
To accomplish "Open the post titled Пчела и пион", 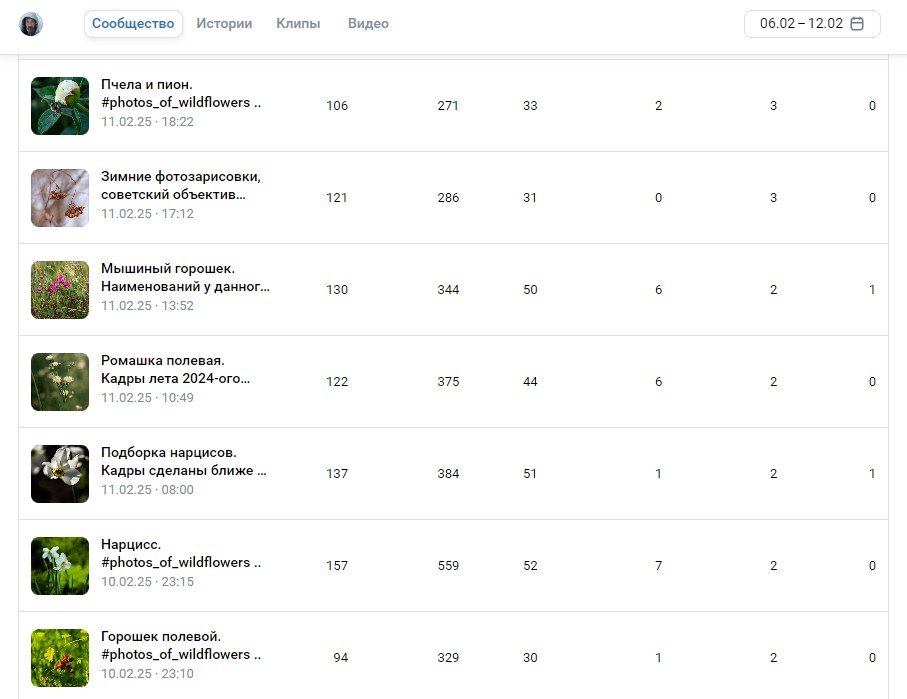I will click(x=146, y=84).
